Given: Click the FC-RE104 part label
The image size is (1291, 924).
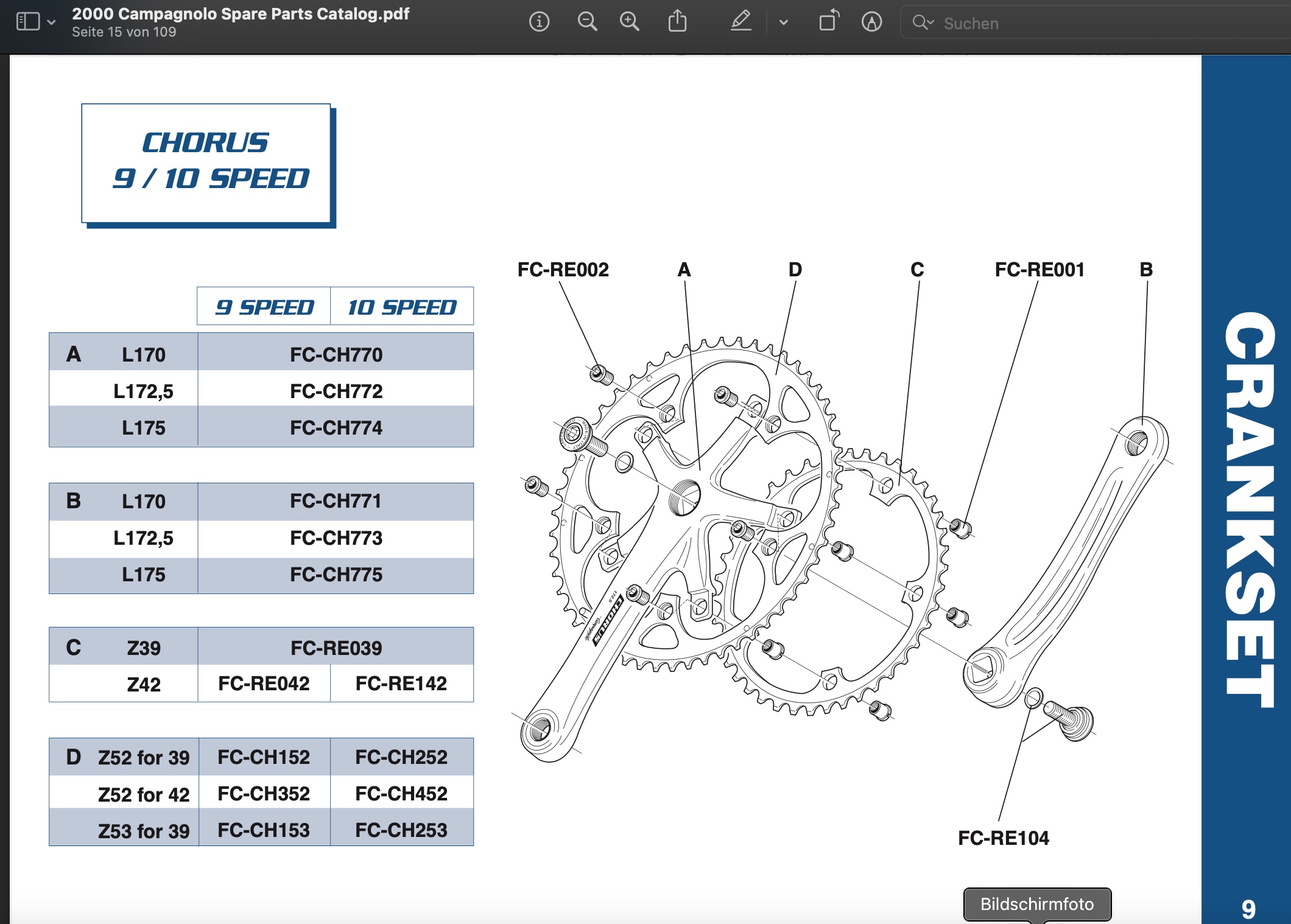Looking at the screenshot, I should click(1003, 838).
